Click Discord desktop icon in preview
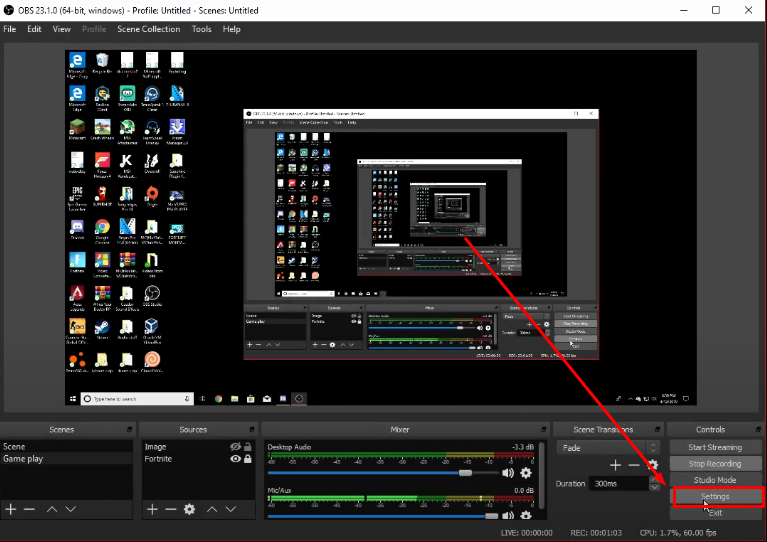The width and height of the screenshot is (767, 542). pos(77,229)
